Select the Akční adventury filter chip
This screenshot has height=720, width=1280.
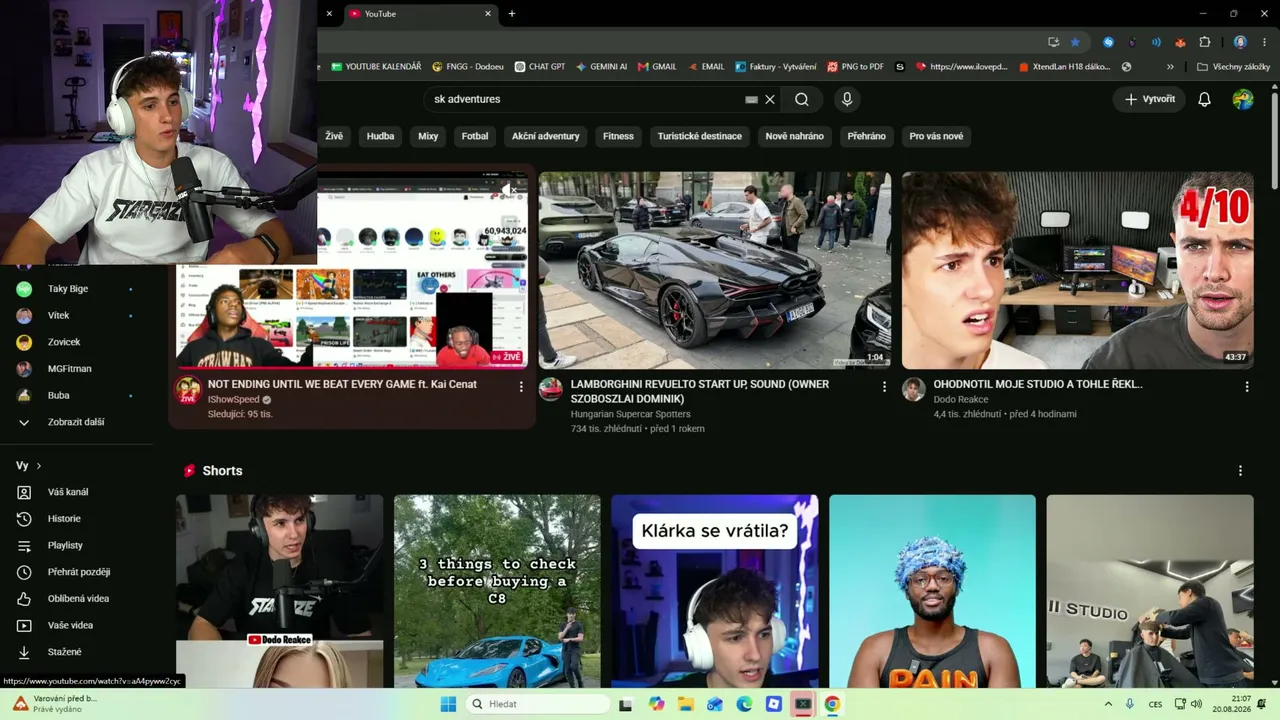[546, 136]
